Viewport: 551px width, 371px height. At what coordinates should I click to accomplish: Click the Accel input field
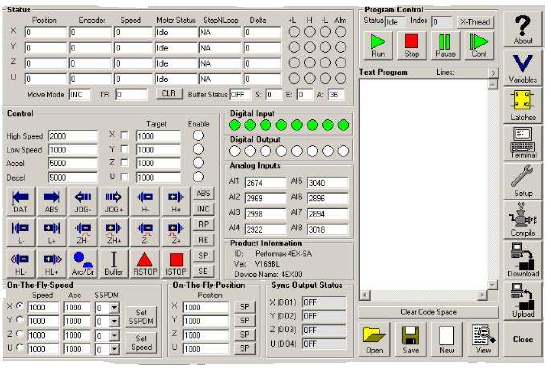[73, 163]
